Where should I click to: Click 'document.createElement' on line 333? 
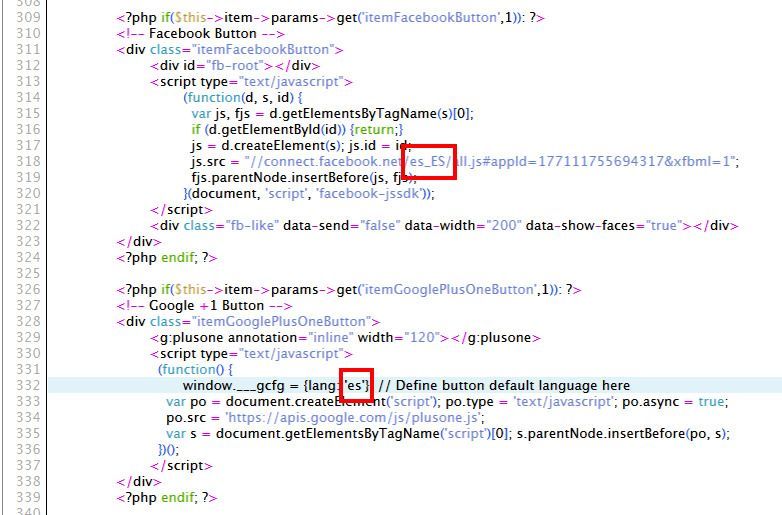coord(306,401)
